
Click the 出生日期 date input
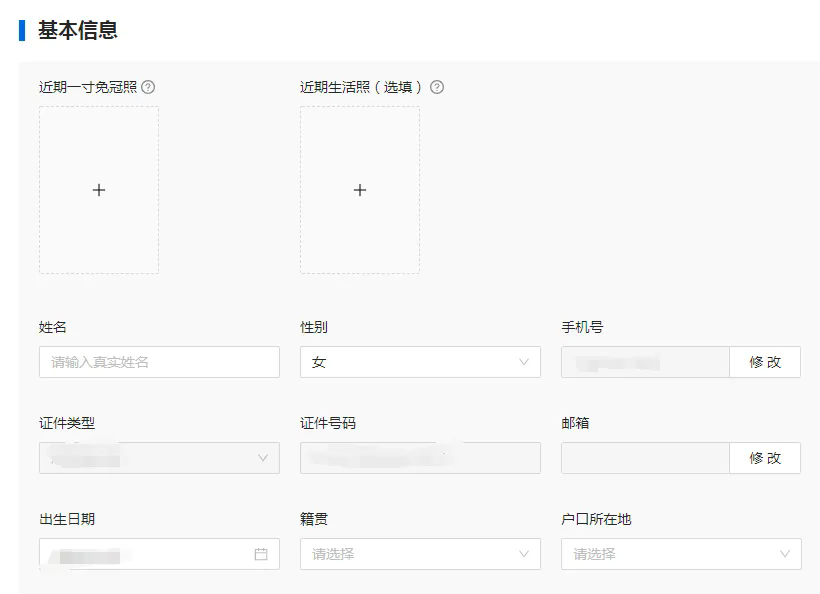tap(145, 554)
